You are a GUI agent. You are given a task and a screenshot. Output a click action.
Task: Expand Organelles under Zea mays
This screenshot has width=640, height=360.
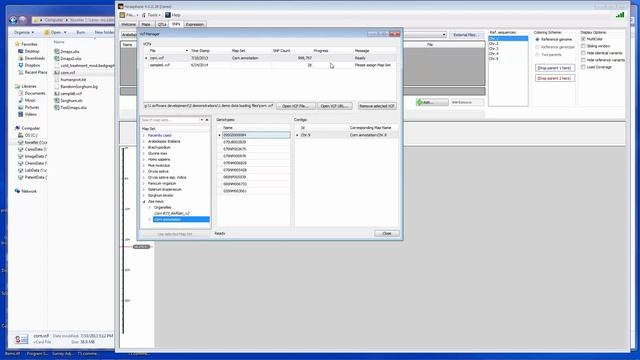[149, 208]
